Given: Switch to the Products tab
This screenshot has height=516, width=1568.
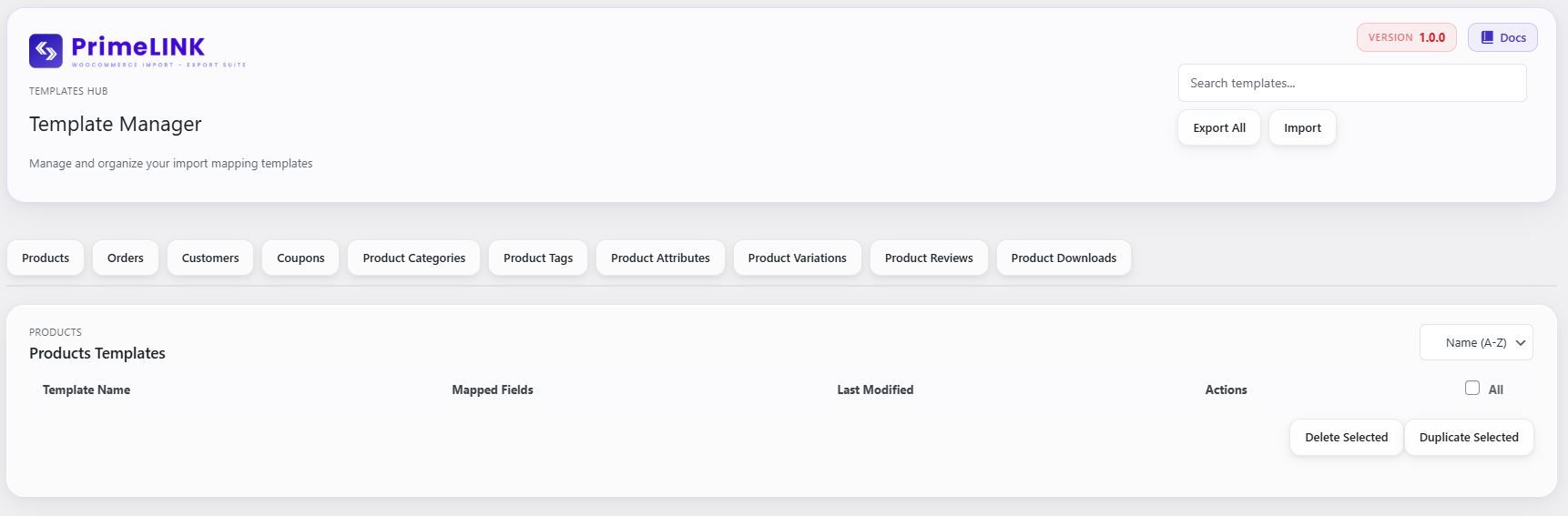Looking at the screenshot, I should pyautogui.click(x=46, y=258).
